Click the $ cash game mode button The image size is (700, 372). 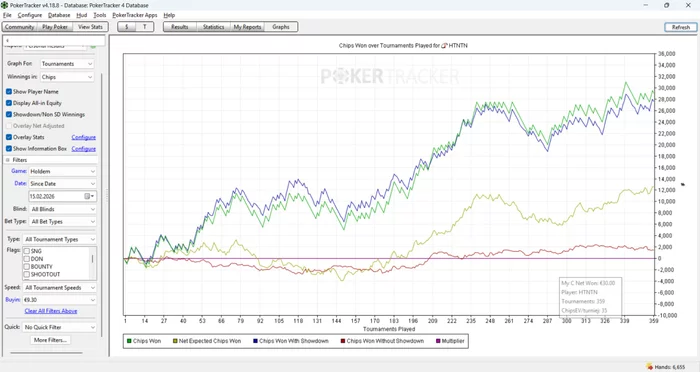[127, 27]
